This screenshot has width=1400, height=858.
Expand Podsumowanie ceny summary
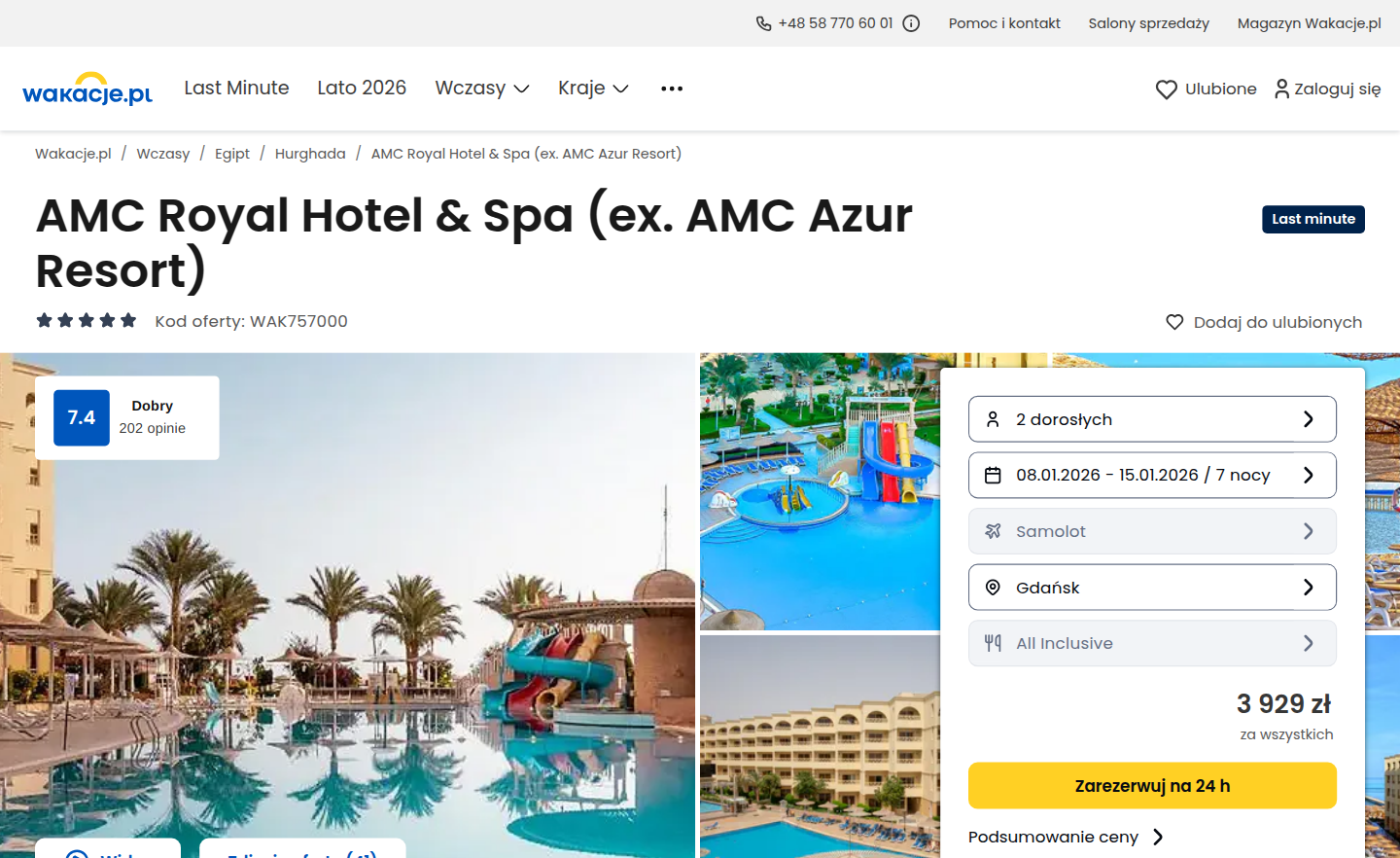coord(1066,837)
